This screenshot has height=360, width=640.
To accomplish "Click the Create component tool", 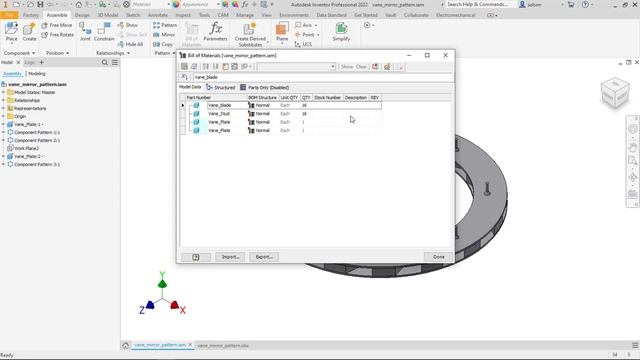I will [x=29, y=32].
